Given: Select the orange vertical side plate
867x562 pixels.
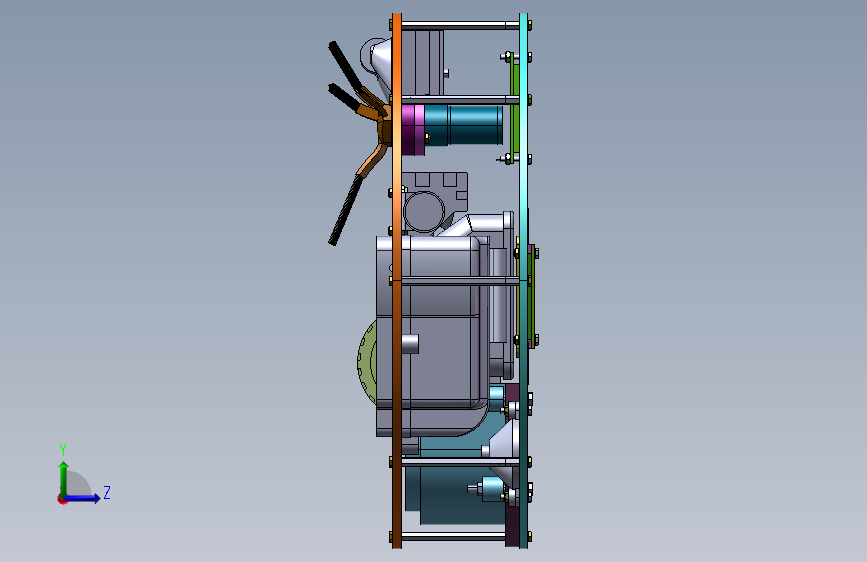Looking at the screenshot, I should 397,281.
